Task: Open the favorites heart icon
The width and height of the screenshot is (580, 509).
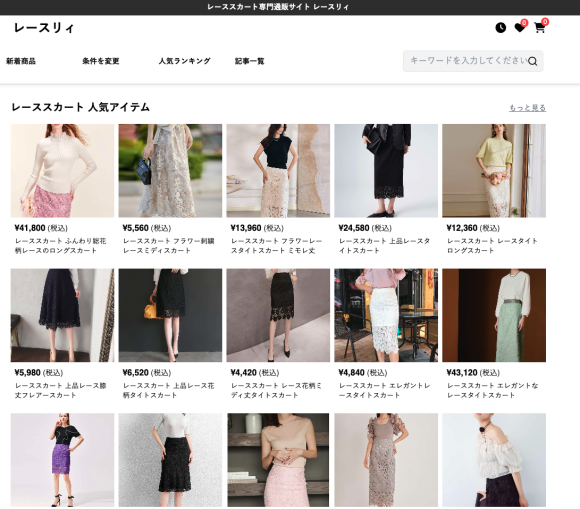Action: point(520,27)
